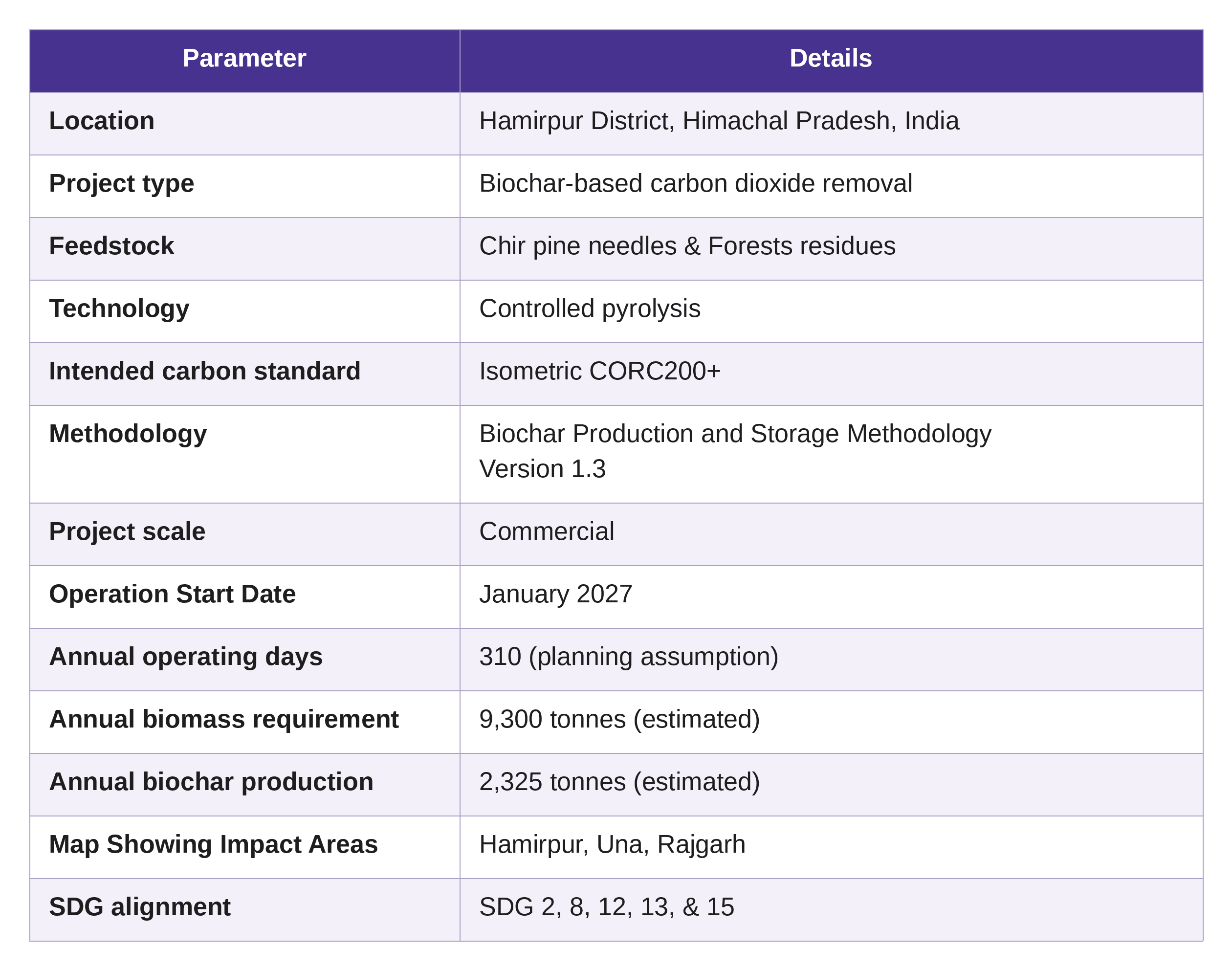Select the 'Project type' label
This screenshot has height=970, width=1232.
coord(122,184)
